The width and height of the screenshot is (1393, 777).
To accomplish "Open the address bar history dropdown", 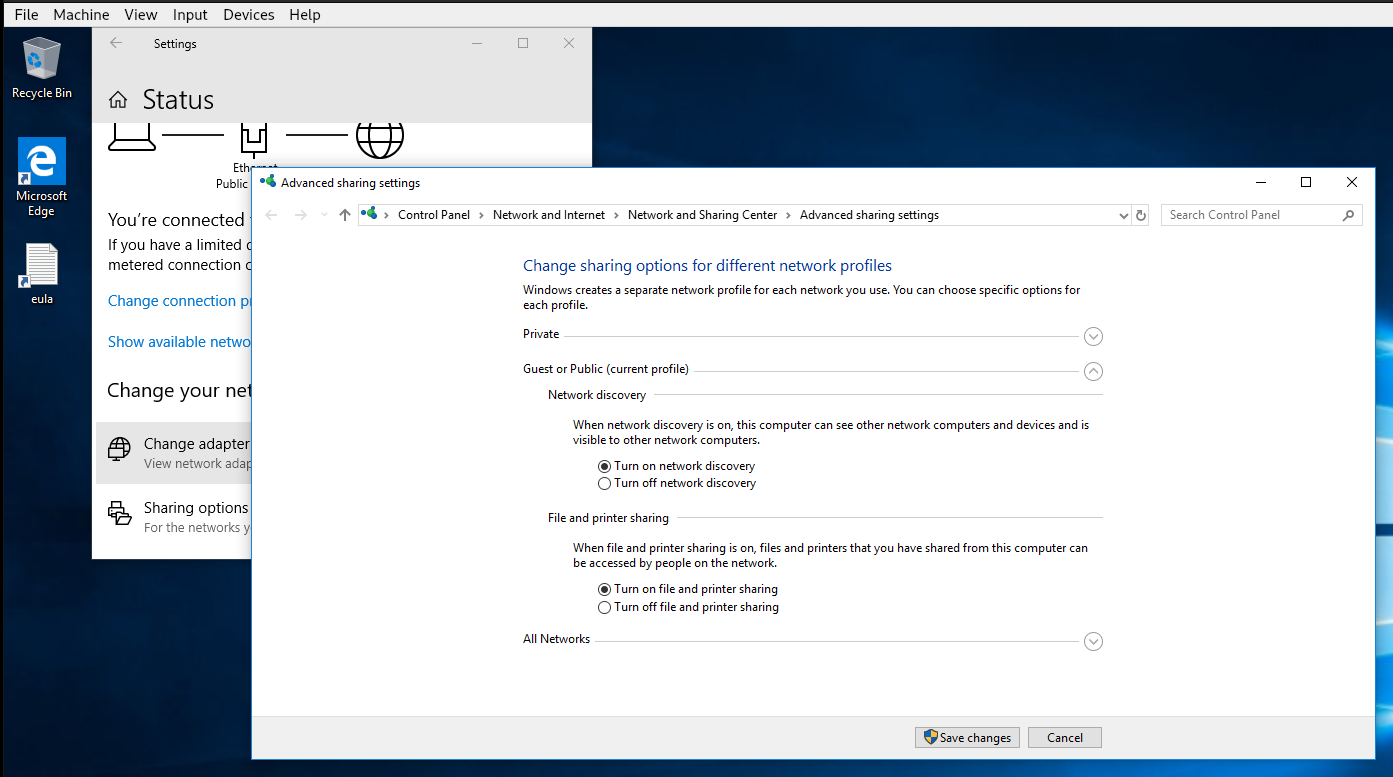I will tap(1123, 215).
